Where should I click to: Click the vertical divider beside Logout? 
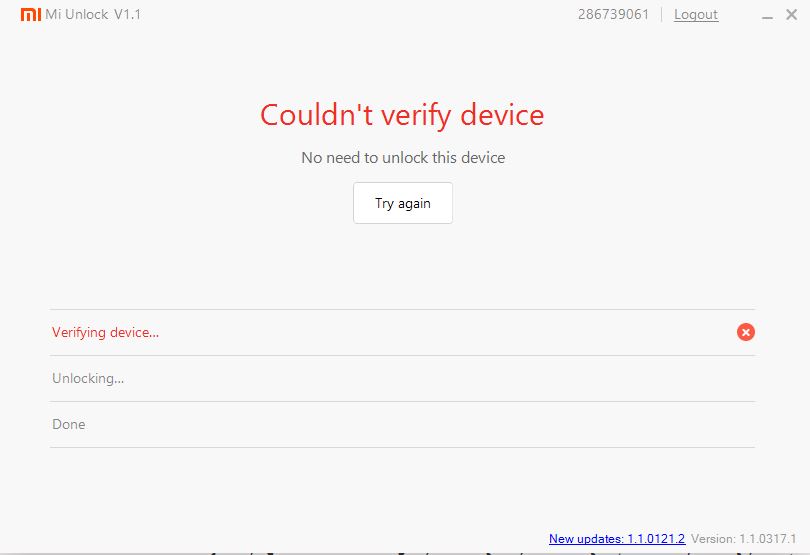[661, 15]
